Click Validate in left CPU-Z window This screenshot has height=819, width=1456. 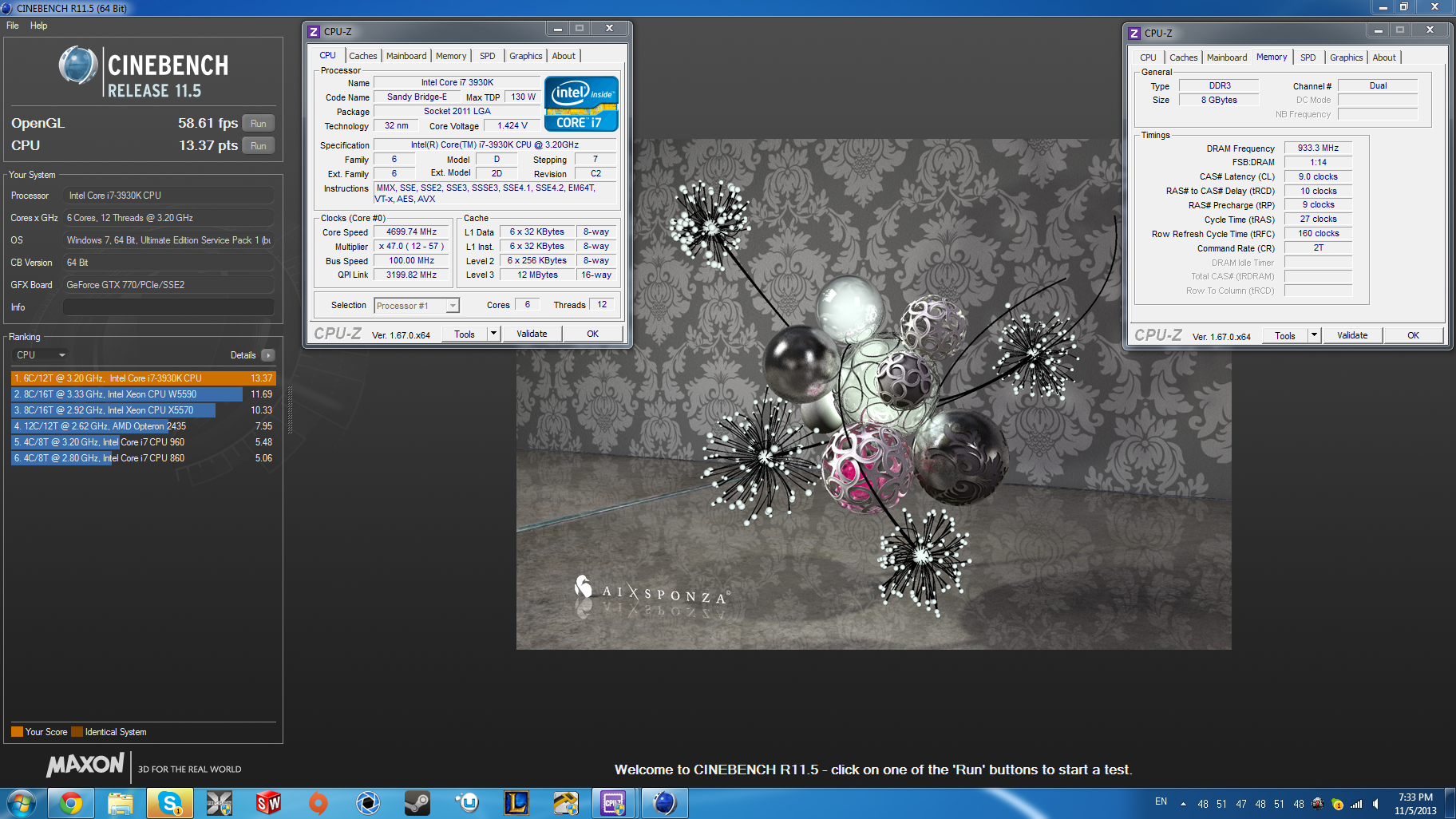532,334
